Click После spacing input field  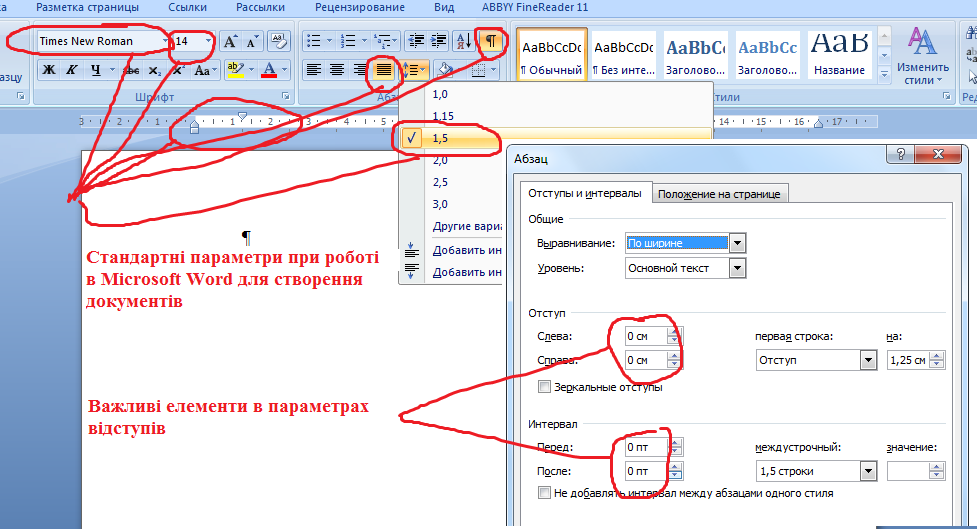coord(646,471)
